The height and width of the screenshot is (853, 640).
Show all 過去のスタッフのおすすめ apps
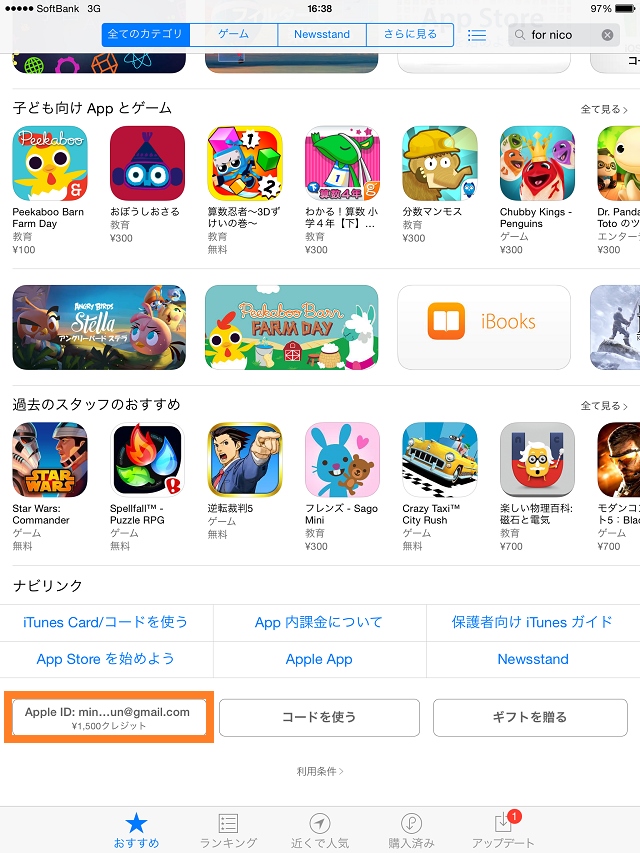pyautogui.click(x=604, y=406)
